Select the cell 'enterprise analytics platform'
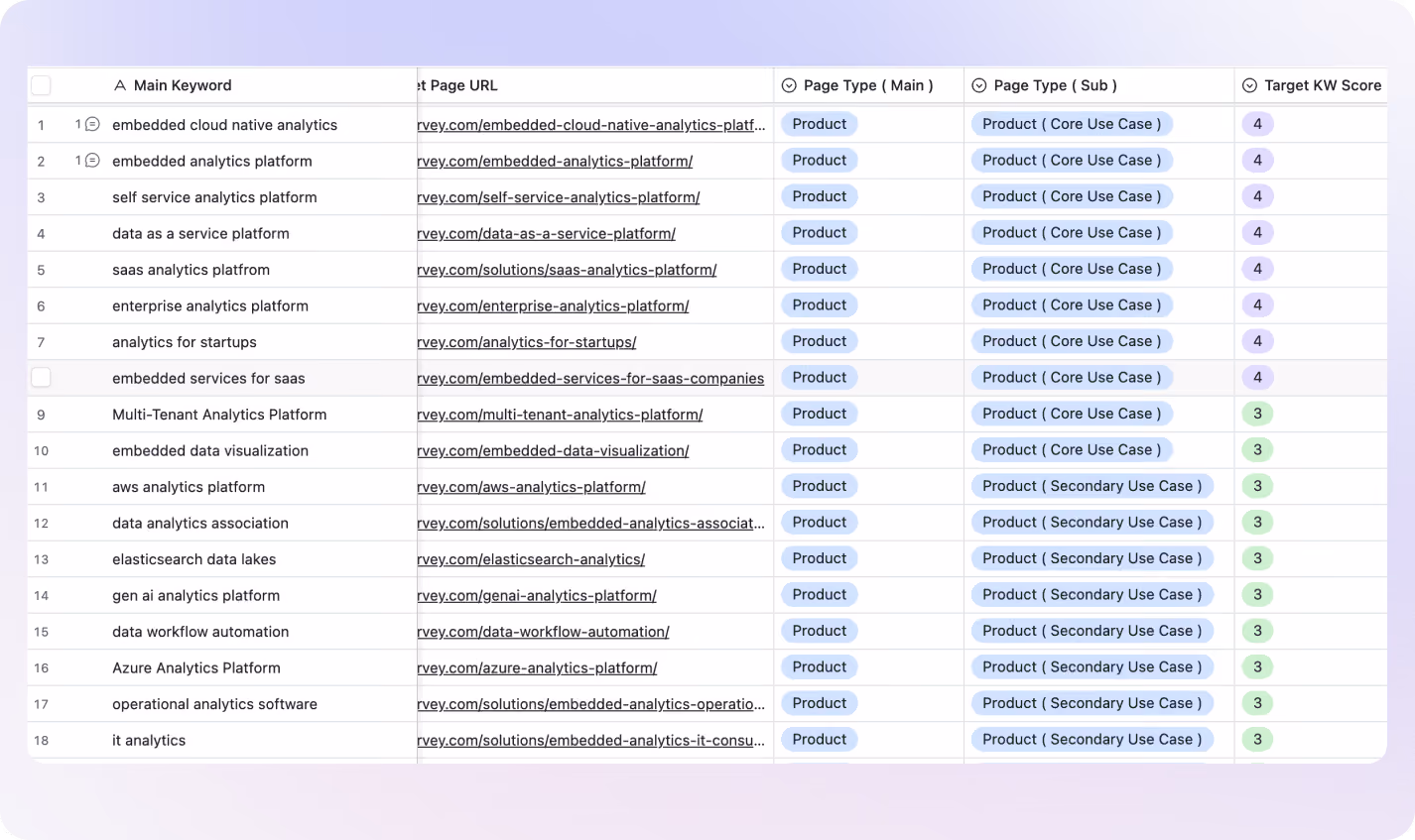The image size is (1415, 840). coord(210,305)
